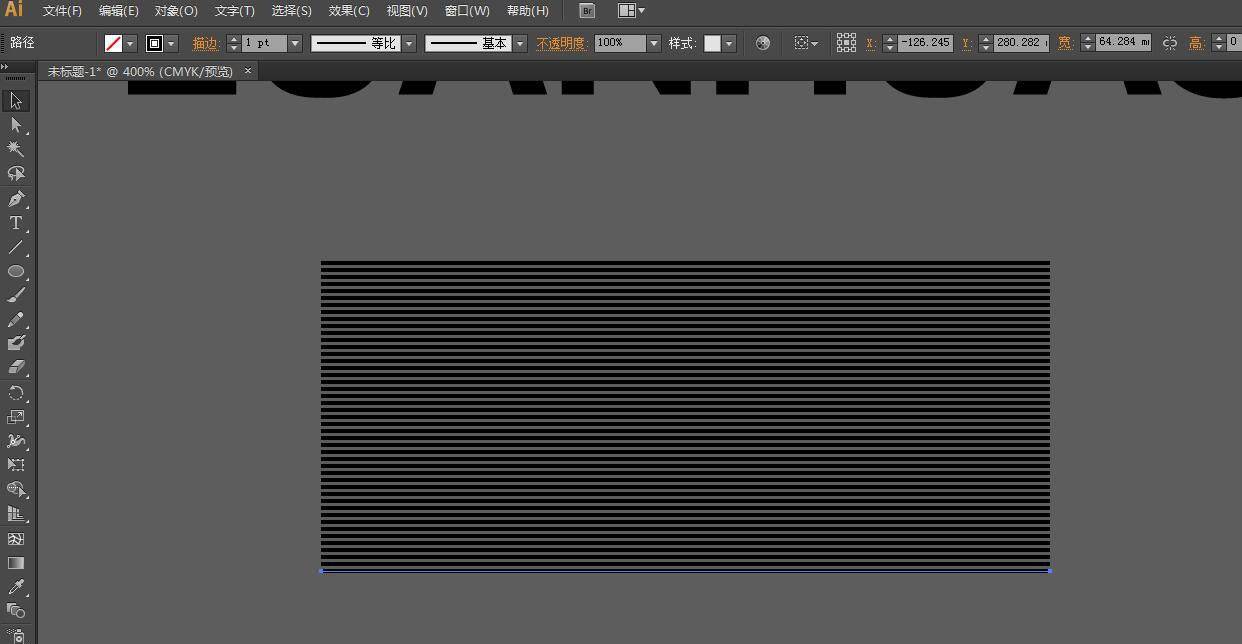Click the reference point grid selector

point(846,43)
